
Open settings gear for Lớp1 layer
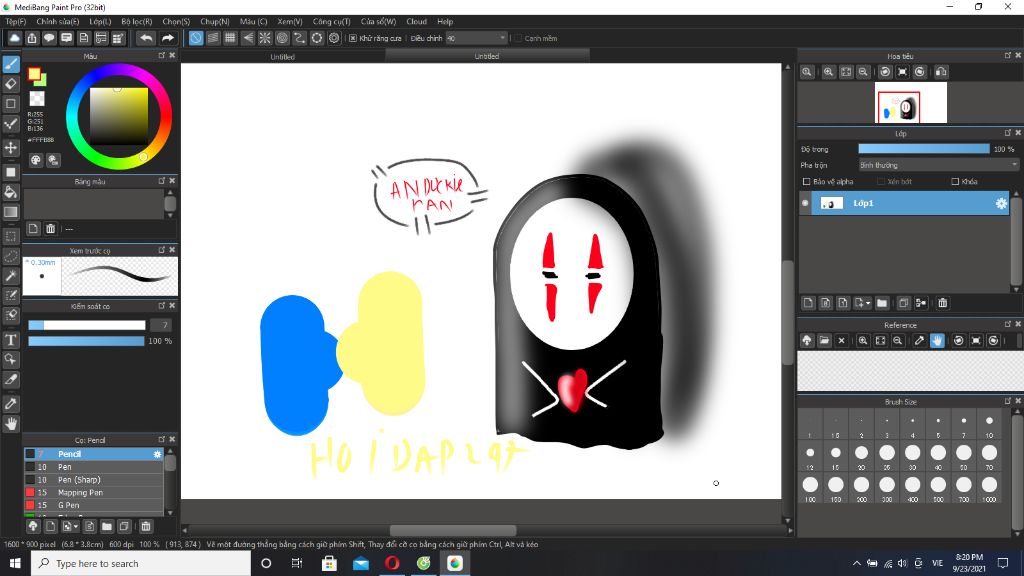(1001, 204)
